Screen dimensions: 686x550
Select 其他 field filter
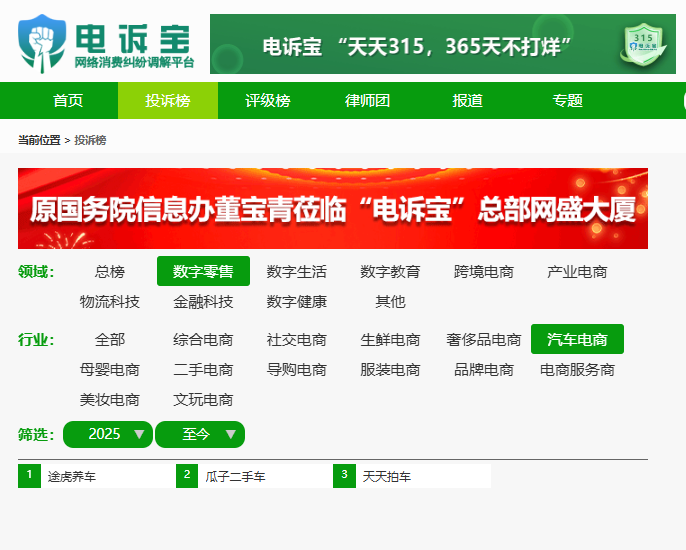pos(390,301)
